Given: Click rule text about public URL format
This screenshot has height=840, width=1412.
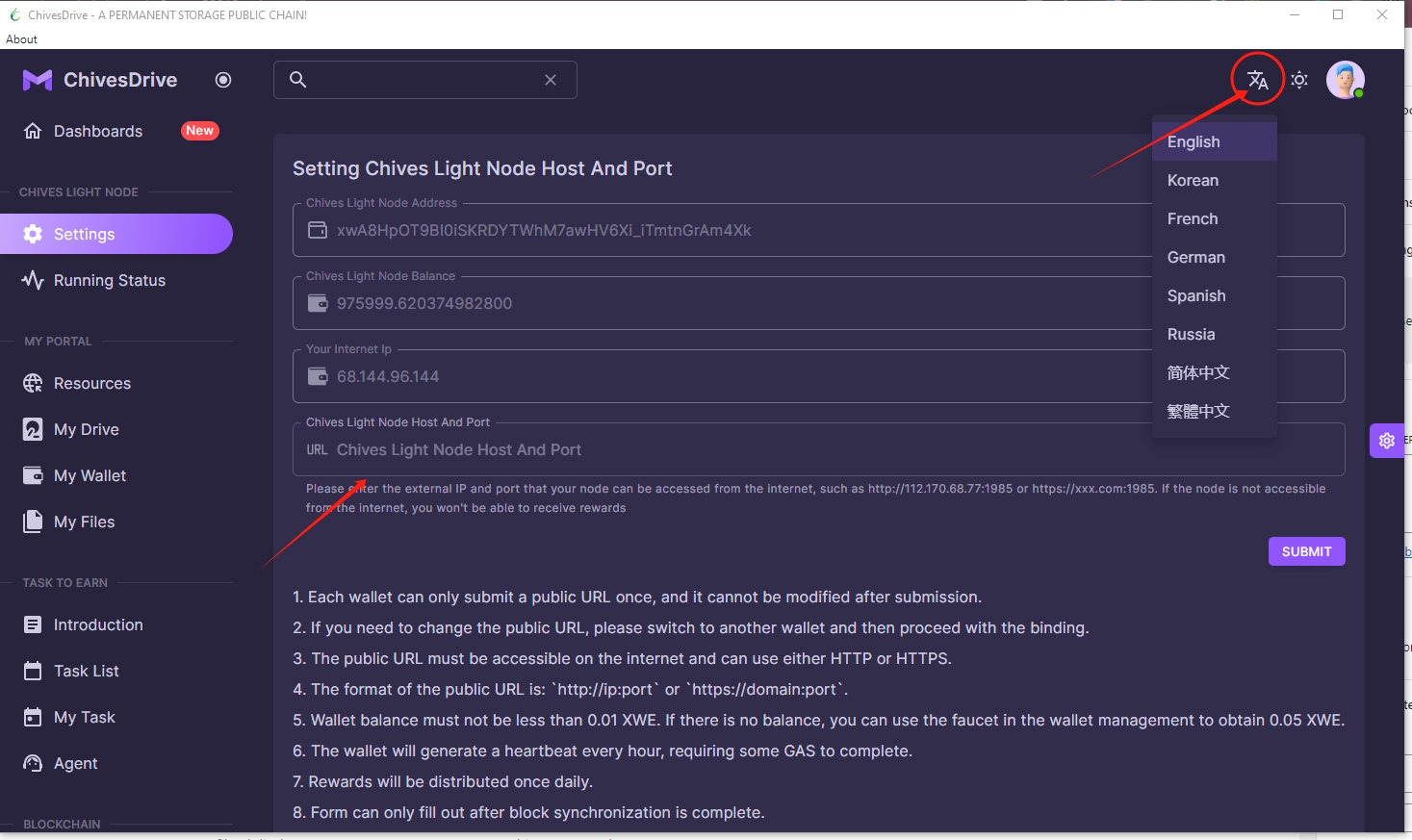Looking at the screenshot, I should [x=571, y=689].
